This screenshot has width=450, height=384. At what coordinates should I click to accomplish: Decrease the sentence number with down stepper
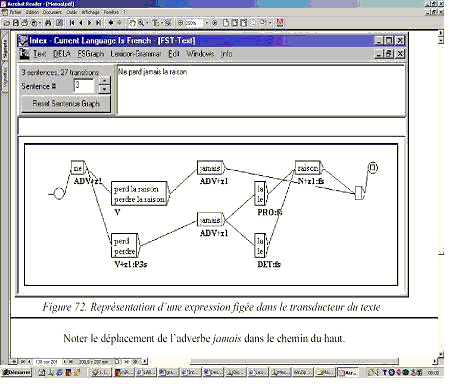[104, 89]
